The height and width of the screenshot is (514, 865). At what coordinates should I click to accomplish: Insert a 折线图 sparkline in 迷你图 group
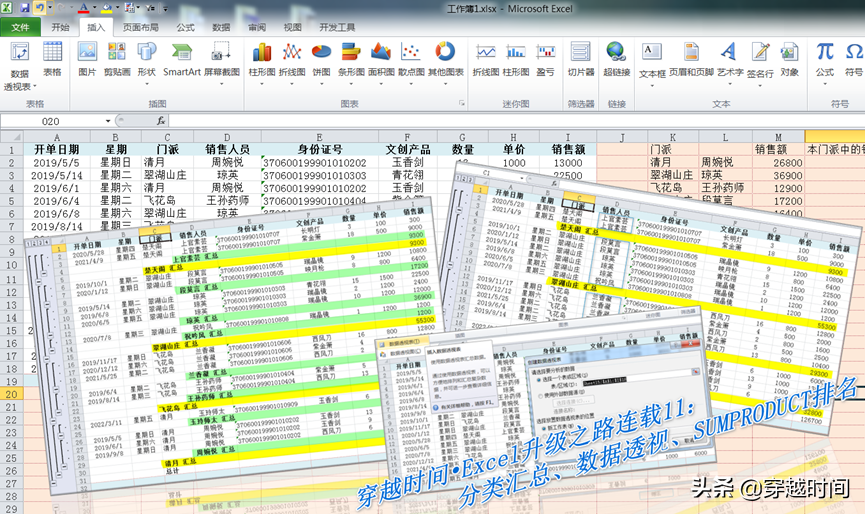(486, 60)
